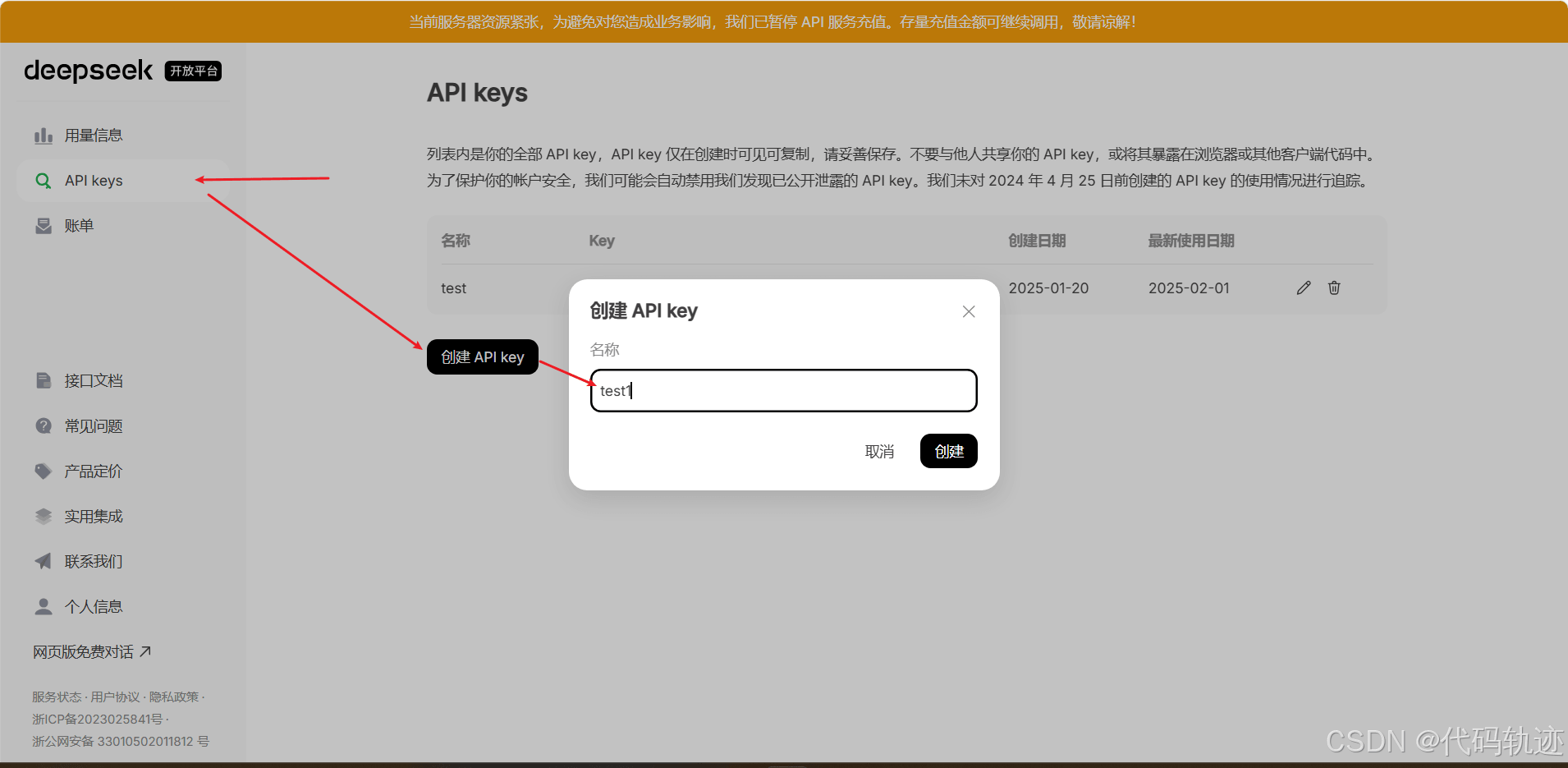Close the 创建 API key dialog
The width and height of the screenshot is (1568, 768).
tap(969, 311)
